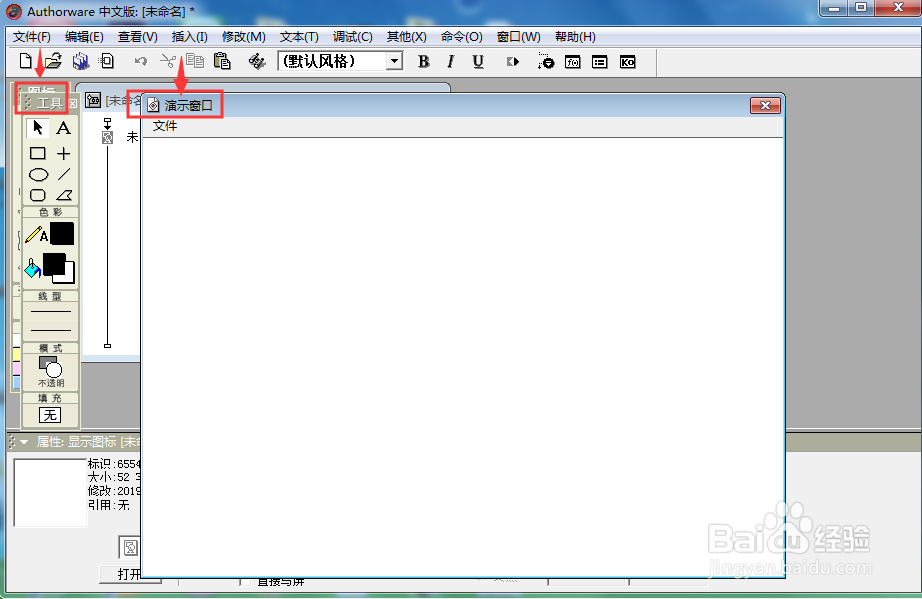922x599 pixels.
Task: Open the 无 fill pattern selector
Action: point(50,415)
